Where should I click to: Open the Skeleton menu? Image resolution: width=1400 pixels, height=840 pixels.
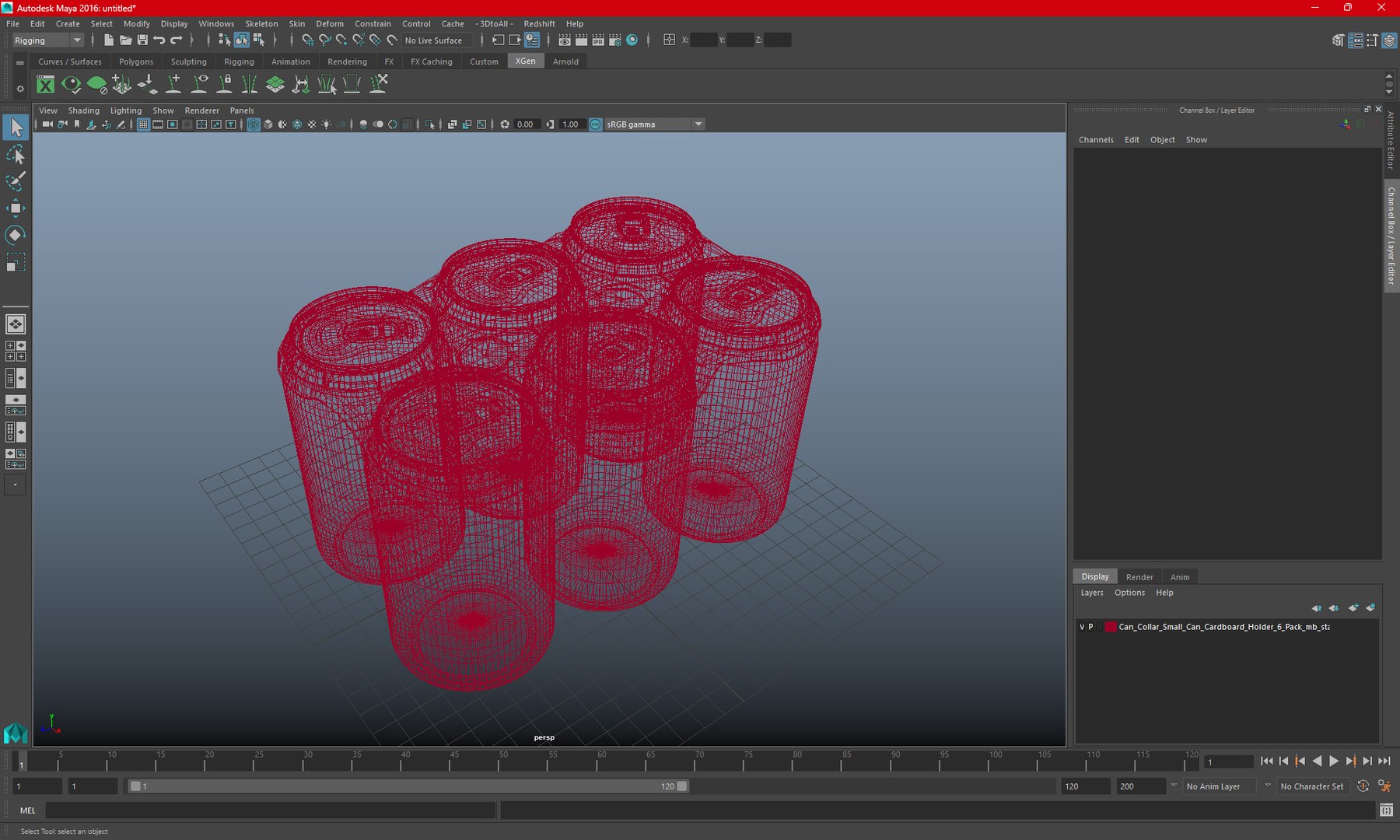click(261, 24)
